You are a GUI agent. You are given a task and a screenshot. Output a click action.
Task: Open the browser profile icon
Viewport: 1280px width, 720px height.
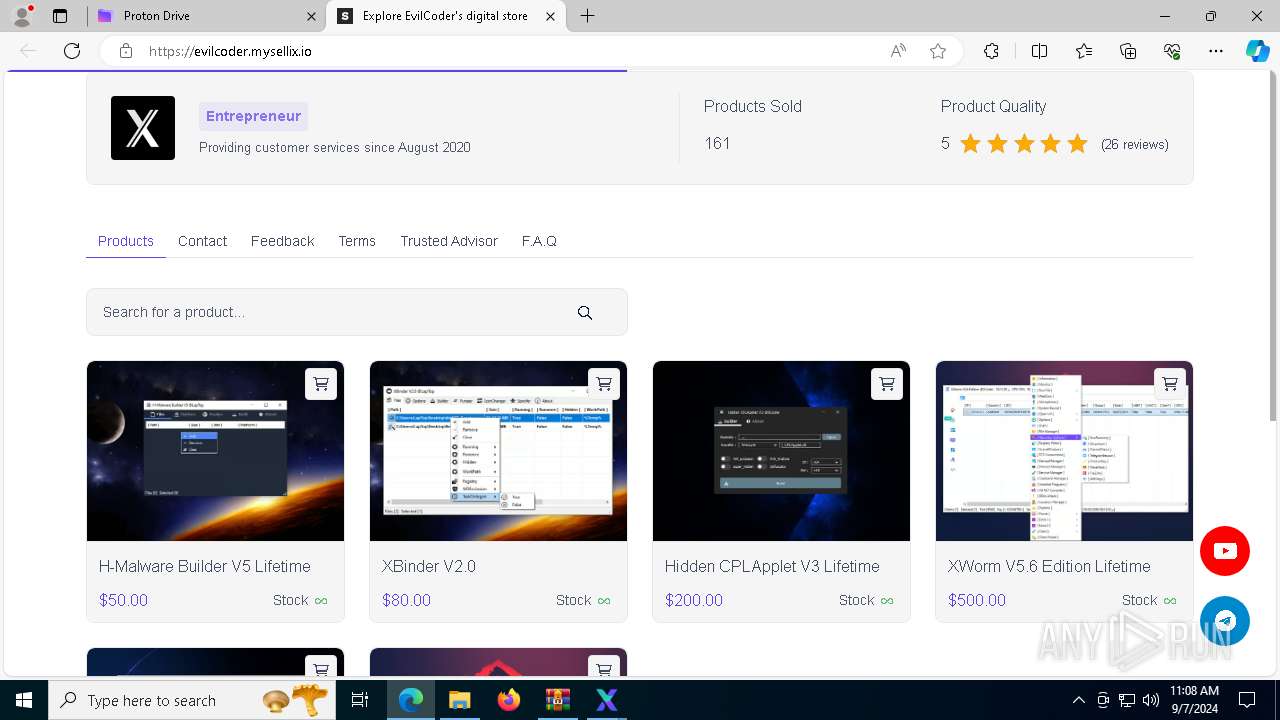tap(22, 16)
